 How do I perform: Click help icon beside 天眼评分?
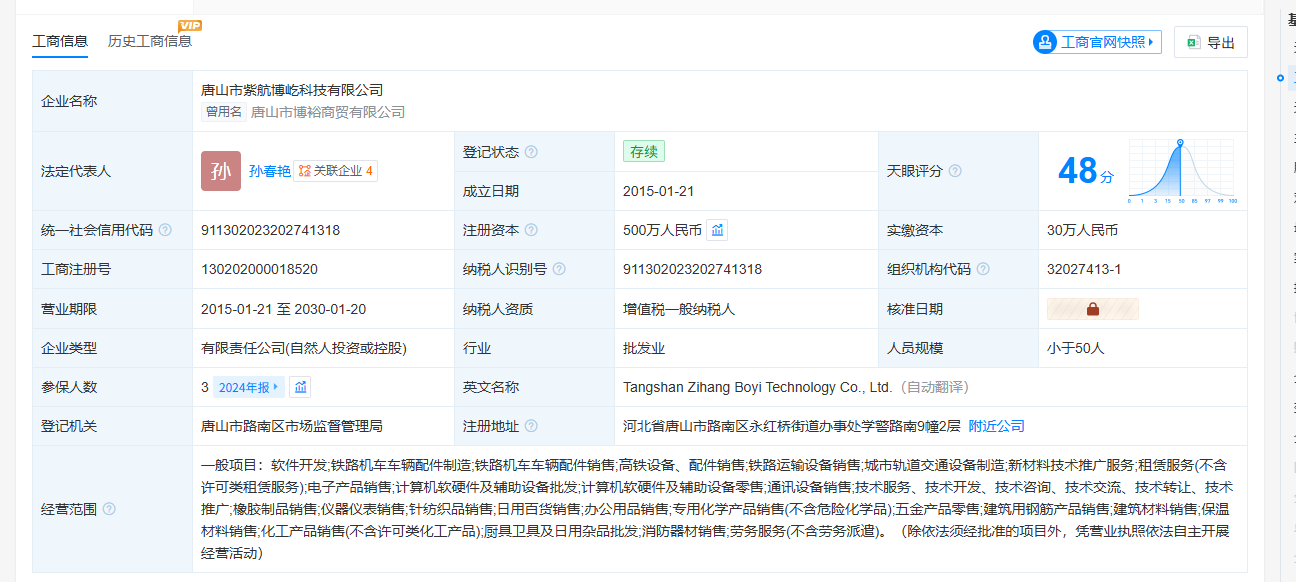[x=955, y=171]
